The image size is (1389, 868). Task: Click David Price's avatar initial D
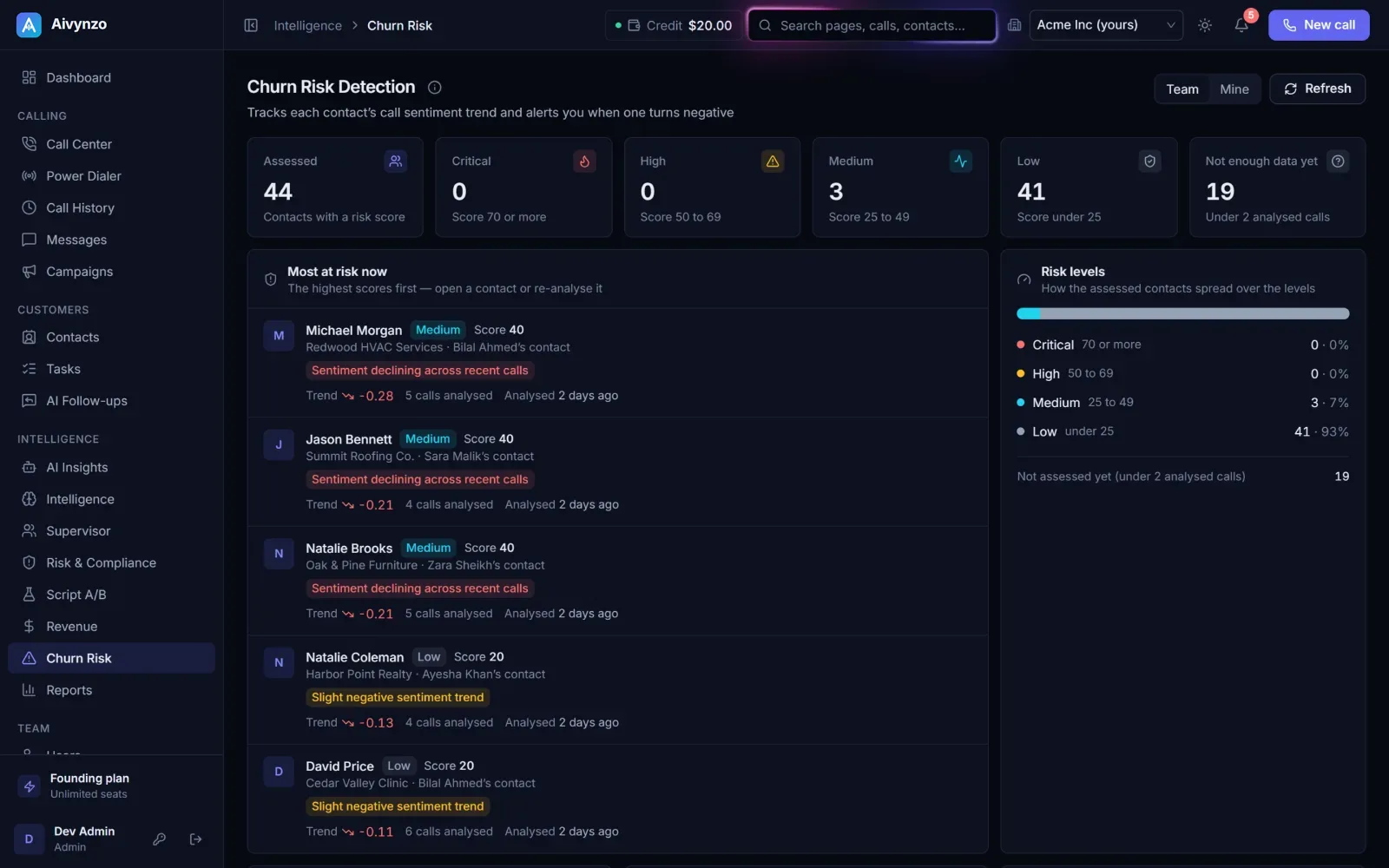[x=279, y=772]
